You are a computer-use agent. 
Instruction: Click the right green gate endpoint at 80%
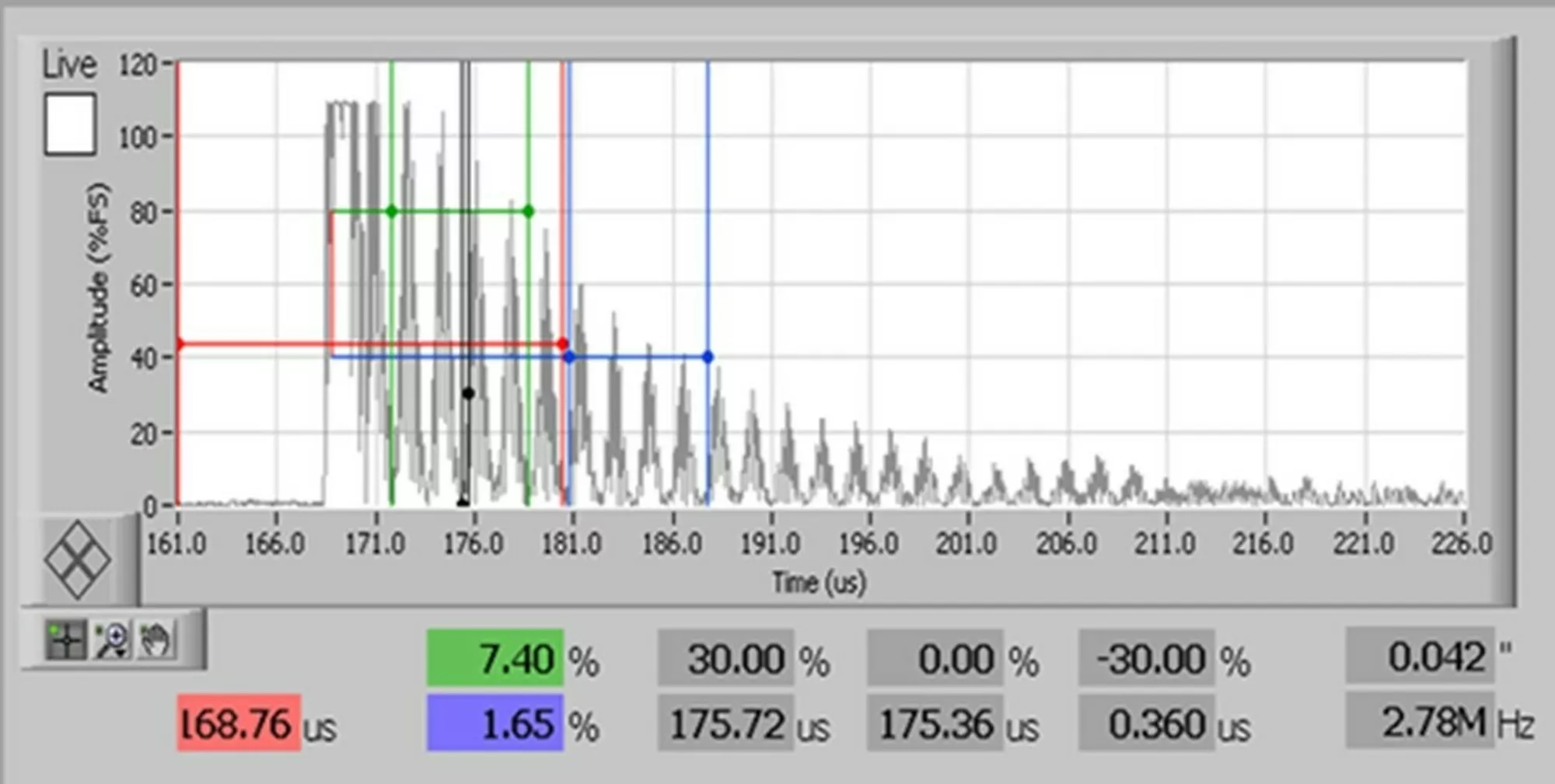[x=529, y=211]
